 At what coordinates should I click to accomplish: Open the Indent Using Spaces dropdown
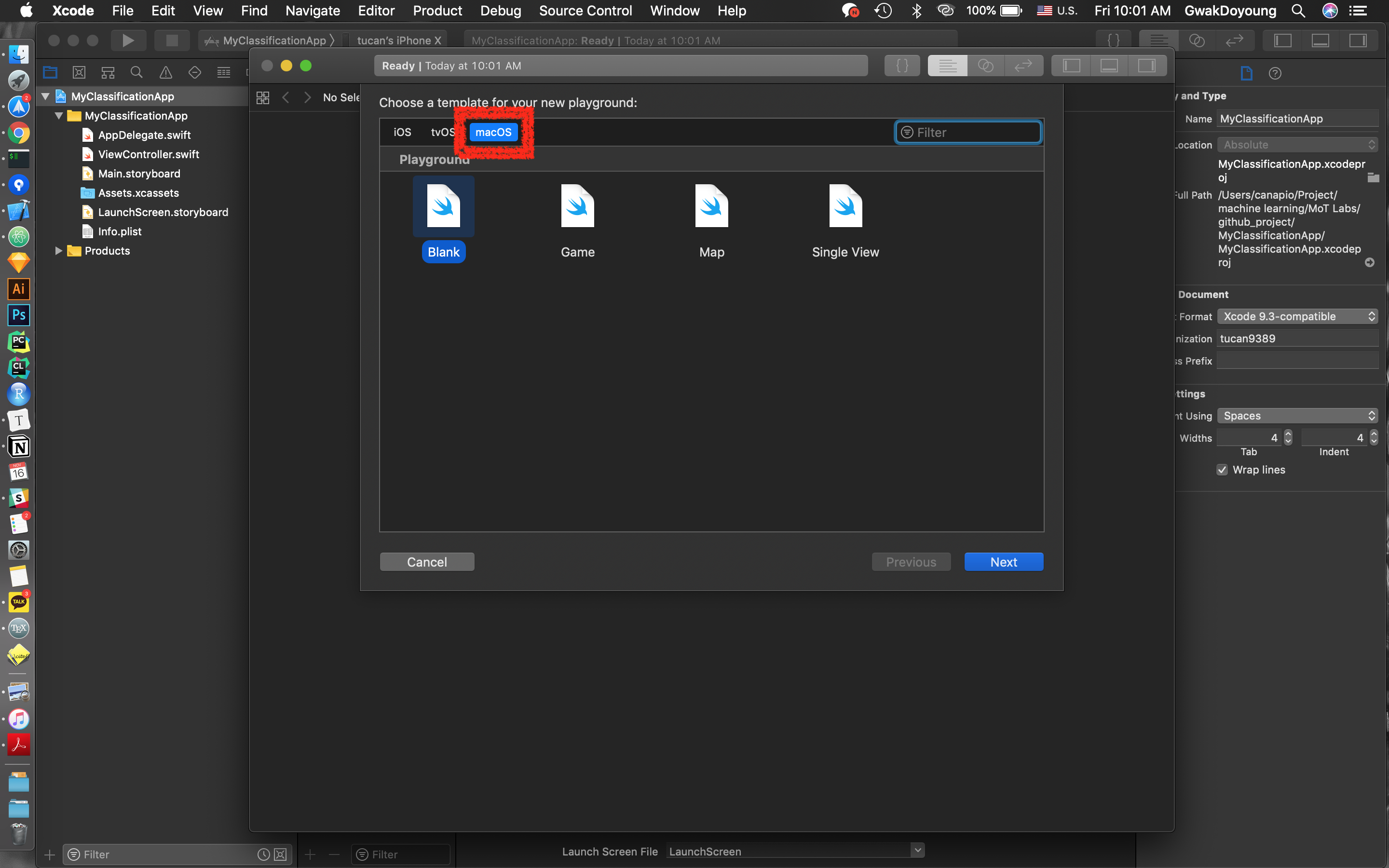tap(1296, 416)
